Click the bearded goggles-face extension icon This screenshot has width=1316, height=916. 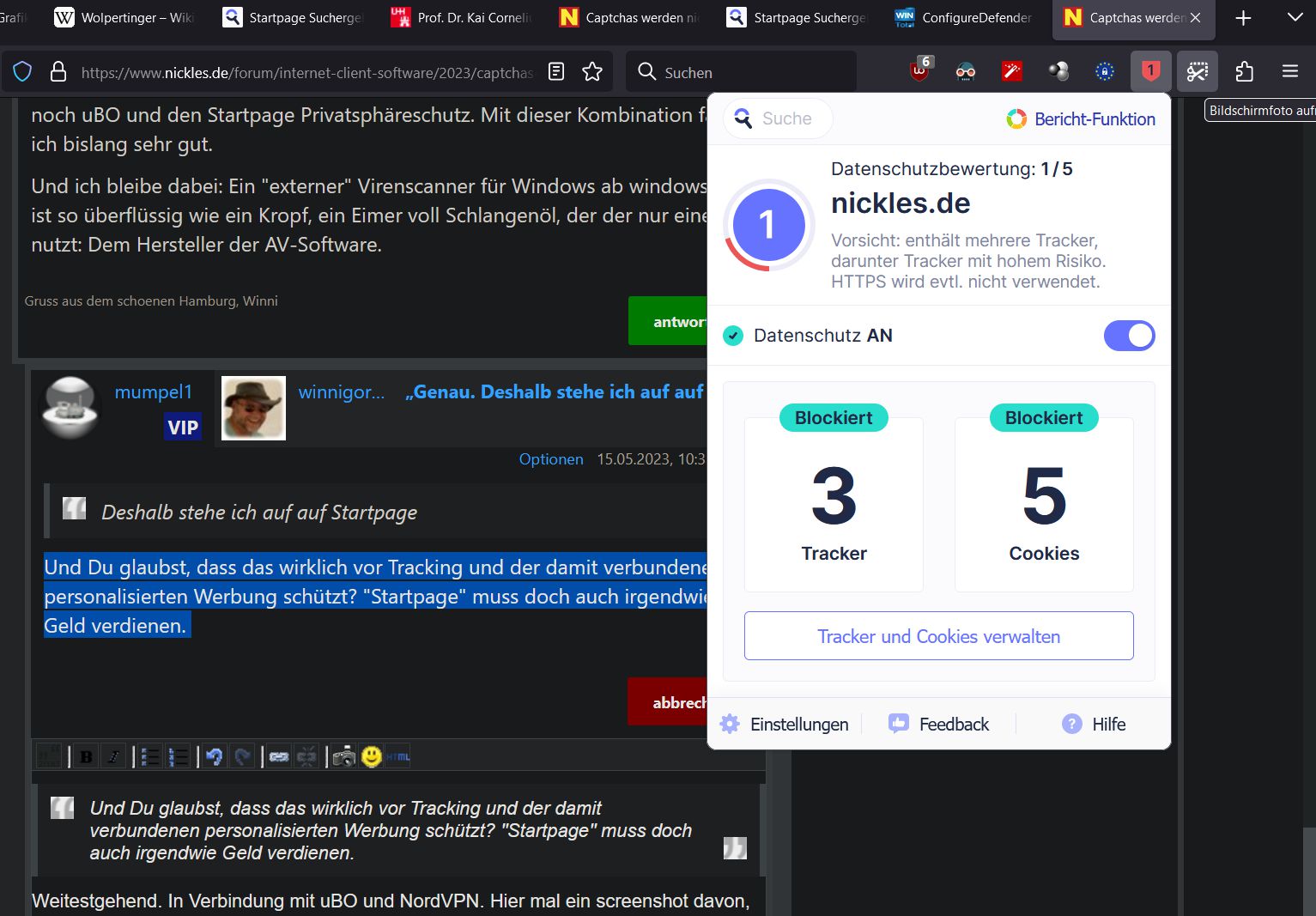(x=966, y=72)
